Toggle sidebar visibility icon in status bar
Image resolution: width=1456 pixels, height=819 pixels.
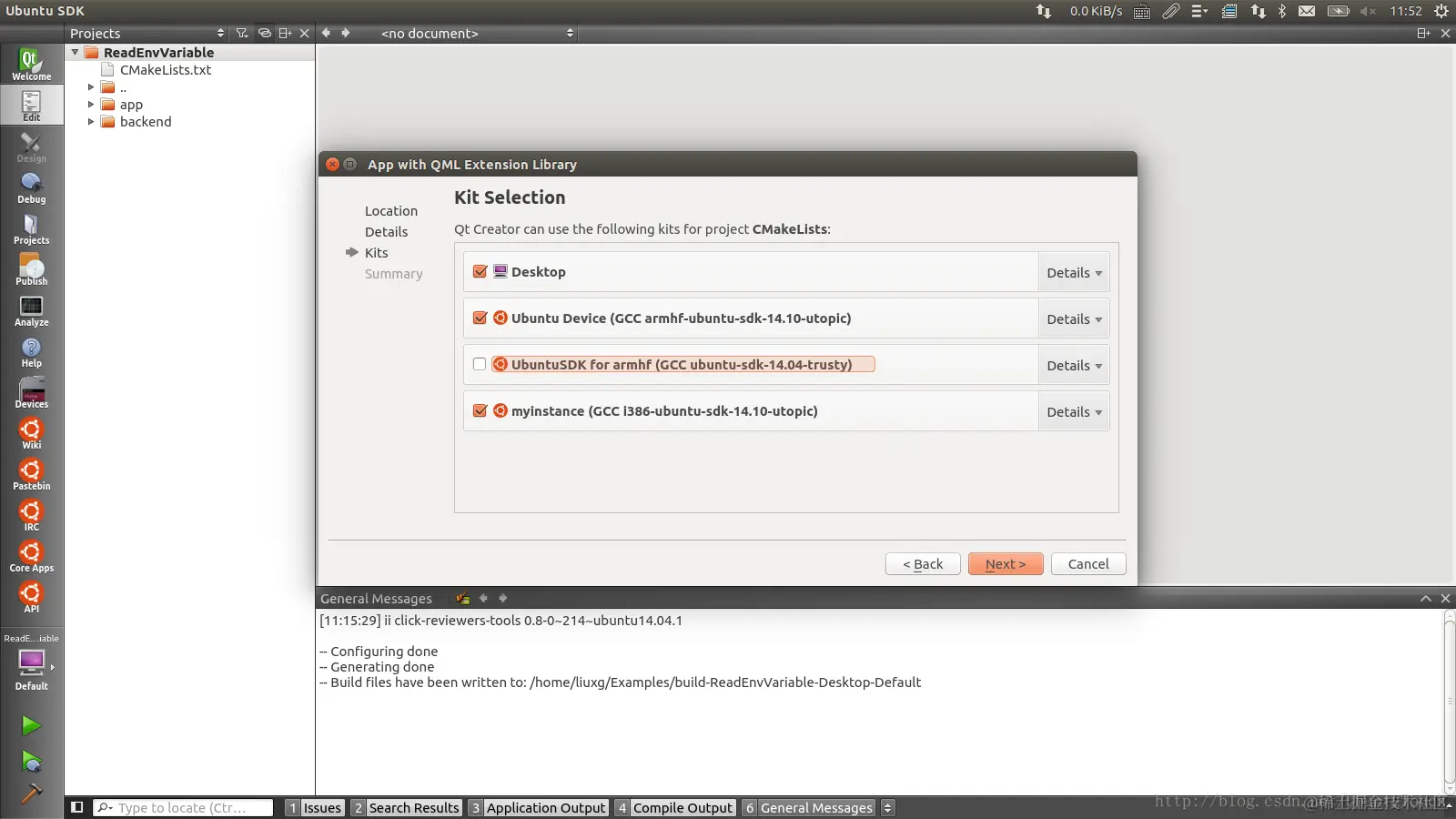77,807
